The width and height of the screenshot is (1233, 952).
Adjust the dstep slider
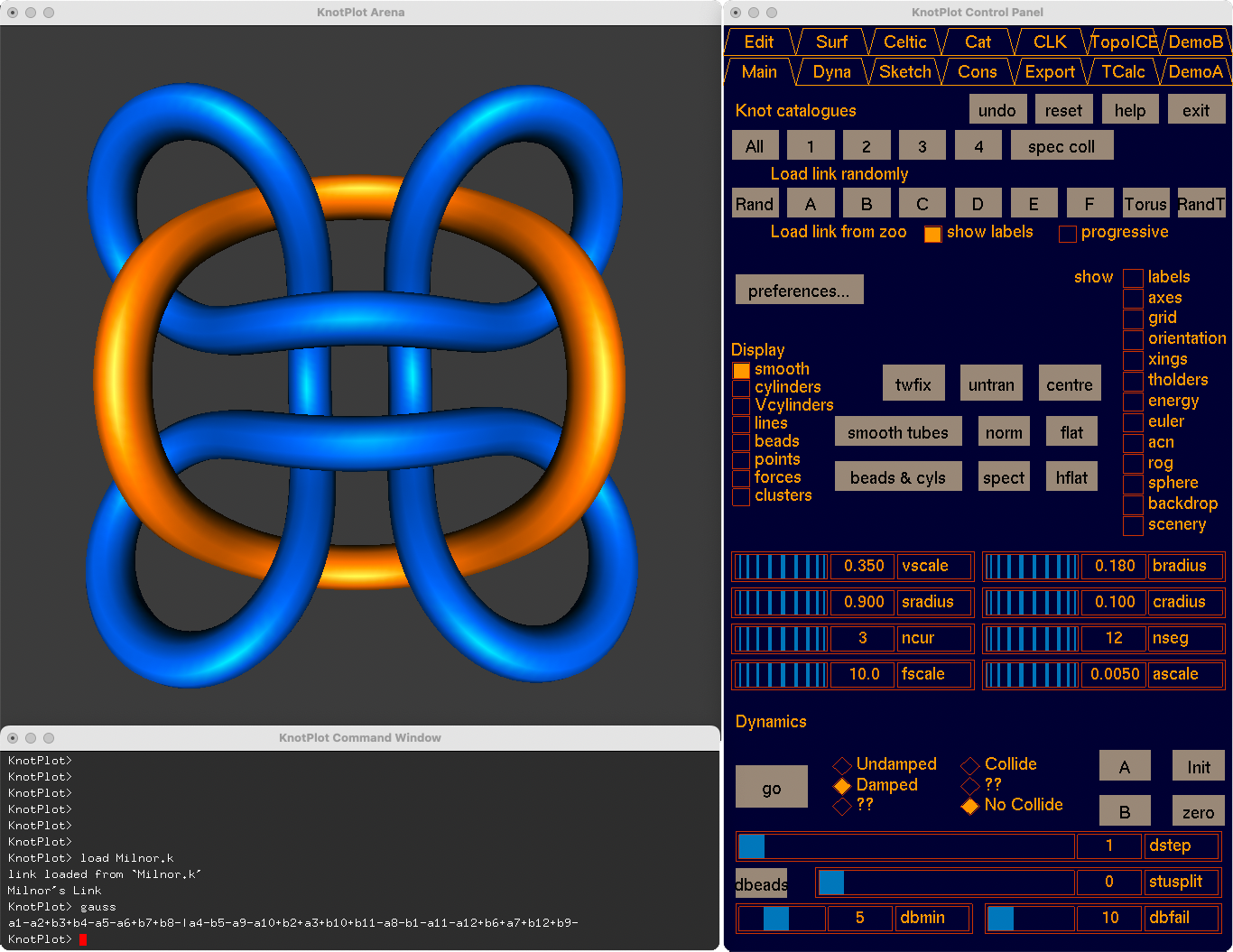click(x=905, y=846)
